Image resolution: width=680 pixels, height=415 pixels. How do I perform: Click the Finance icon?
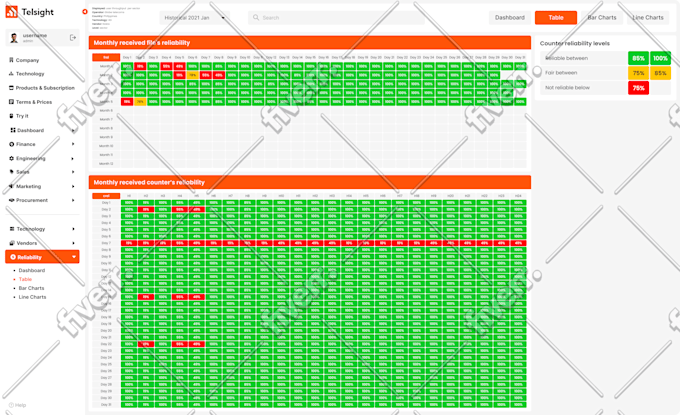12,144
